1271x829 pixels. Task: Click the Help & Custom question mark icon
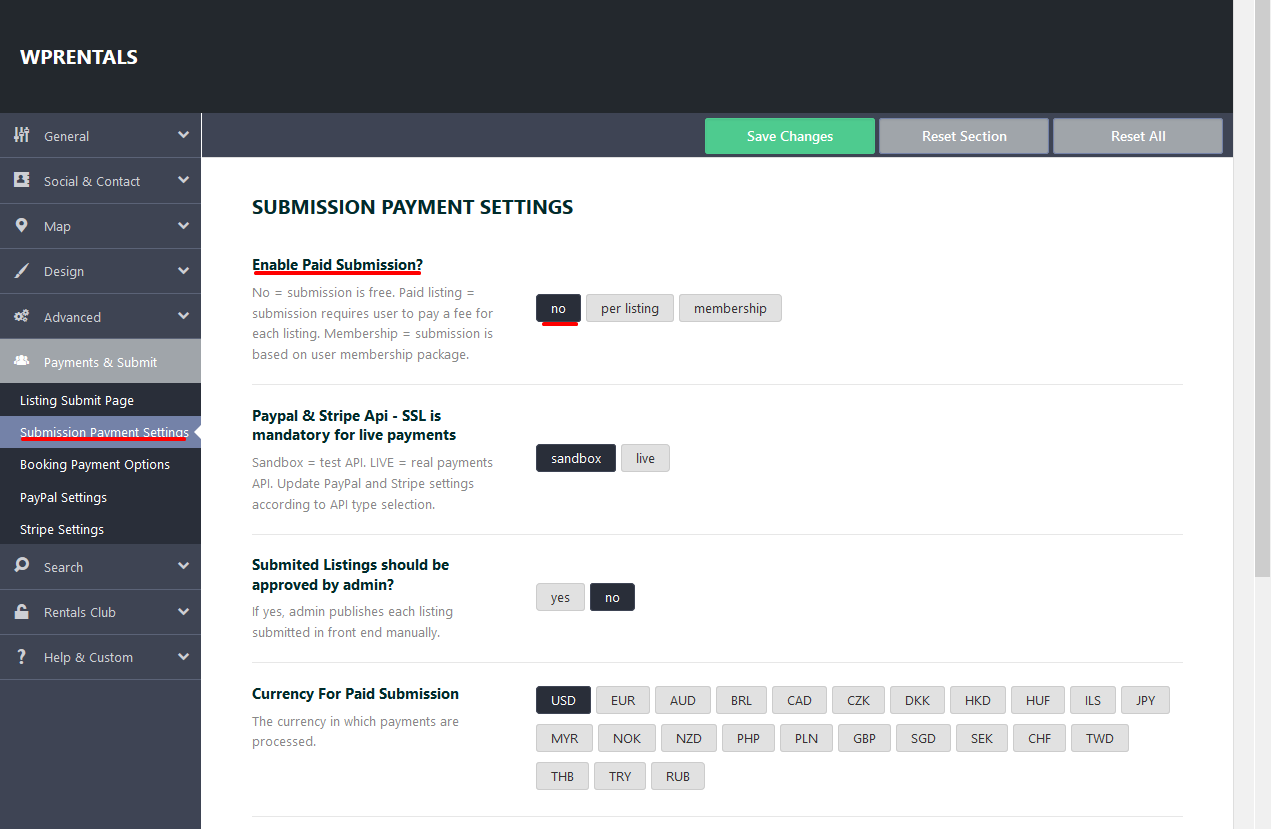tap(21, 656)
